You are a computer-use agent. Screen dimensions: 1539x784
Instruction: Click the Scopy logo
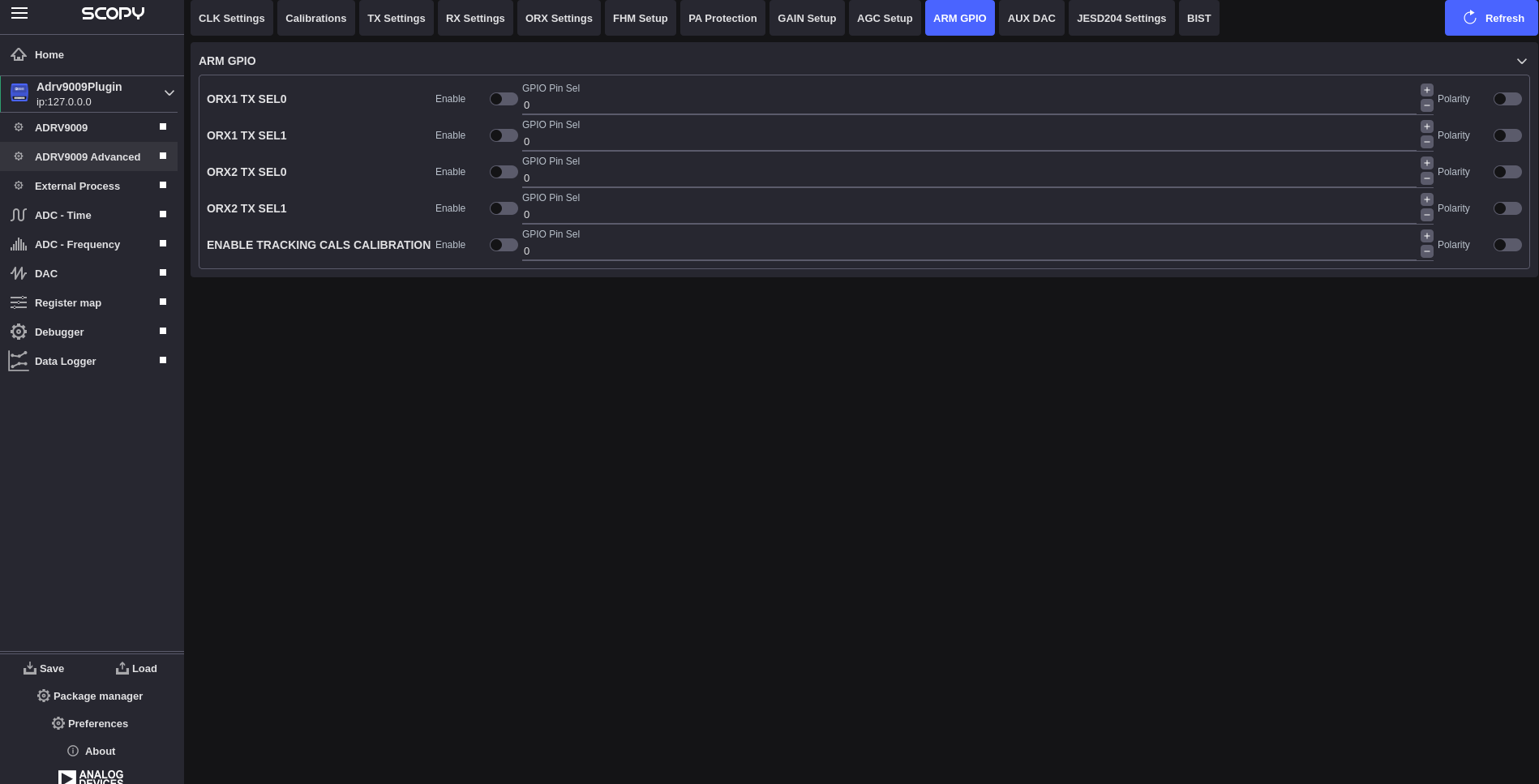click(x=113, y=13)
